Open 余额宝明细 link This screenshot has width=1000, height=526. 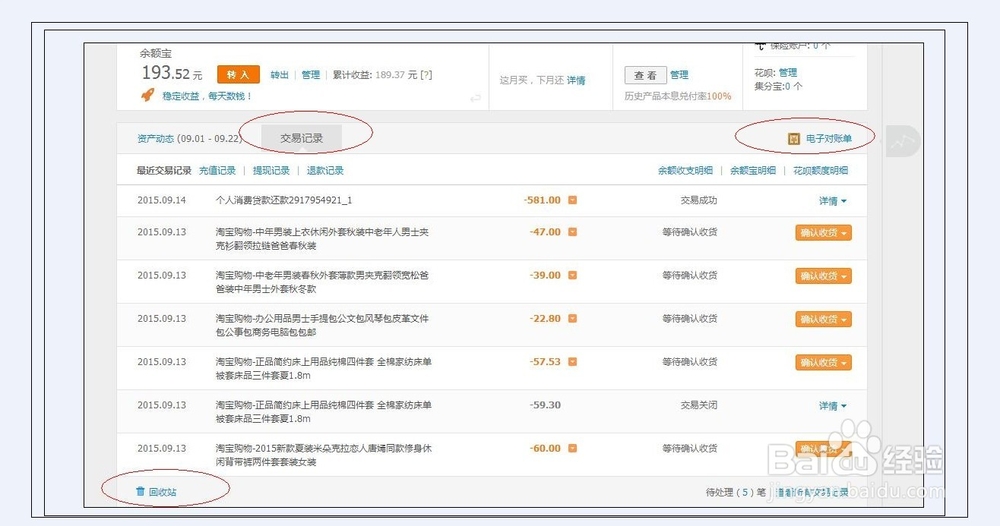coord(753,170)
